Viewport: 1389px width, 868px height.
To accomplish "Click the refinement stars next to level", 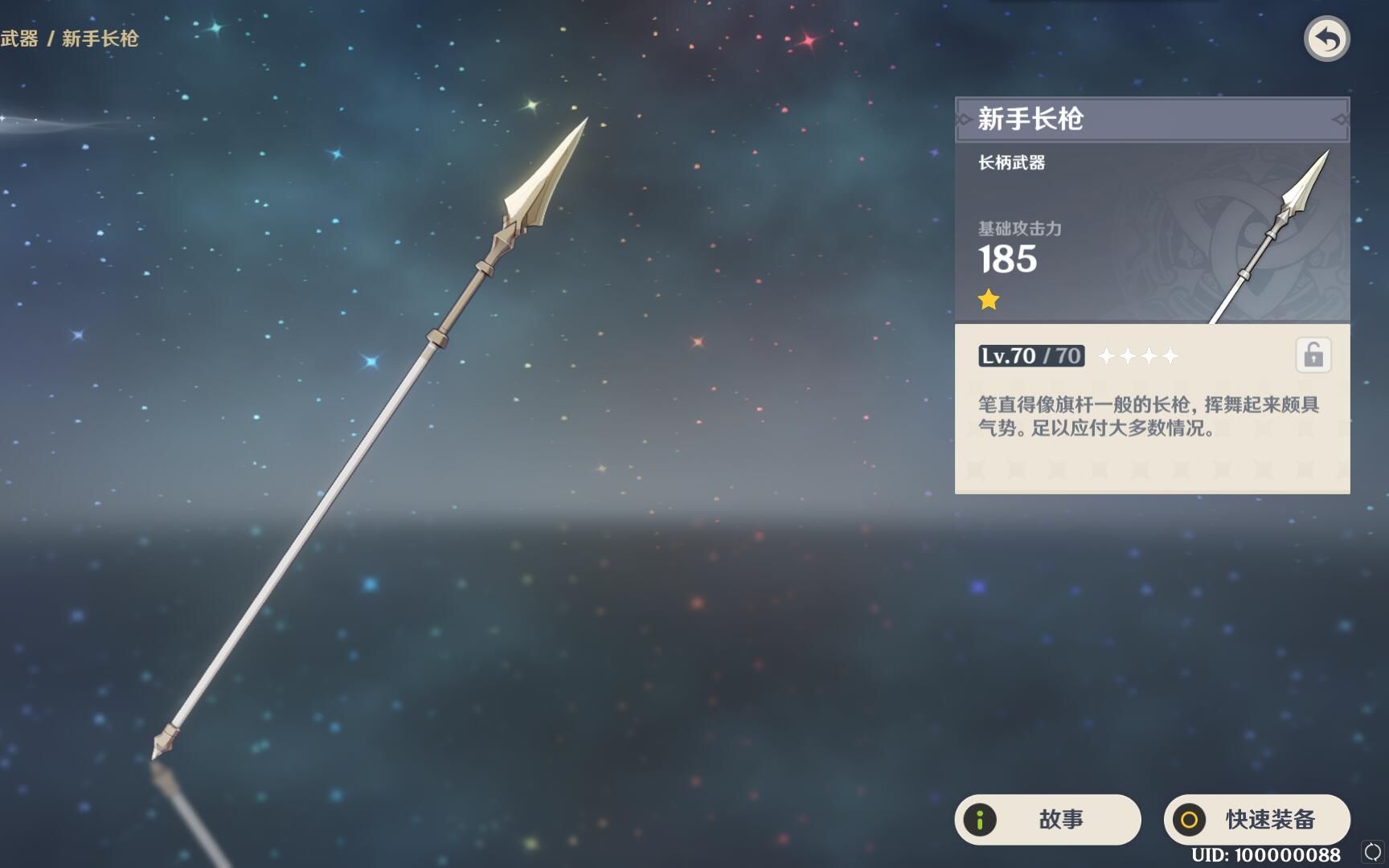I will click(x=1138, y=355).
